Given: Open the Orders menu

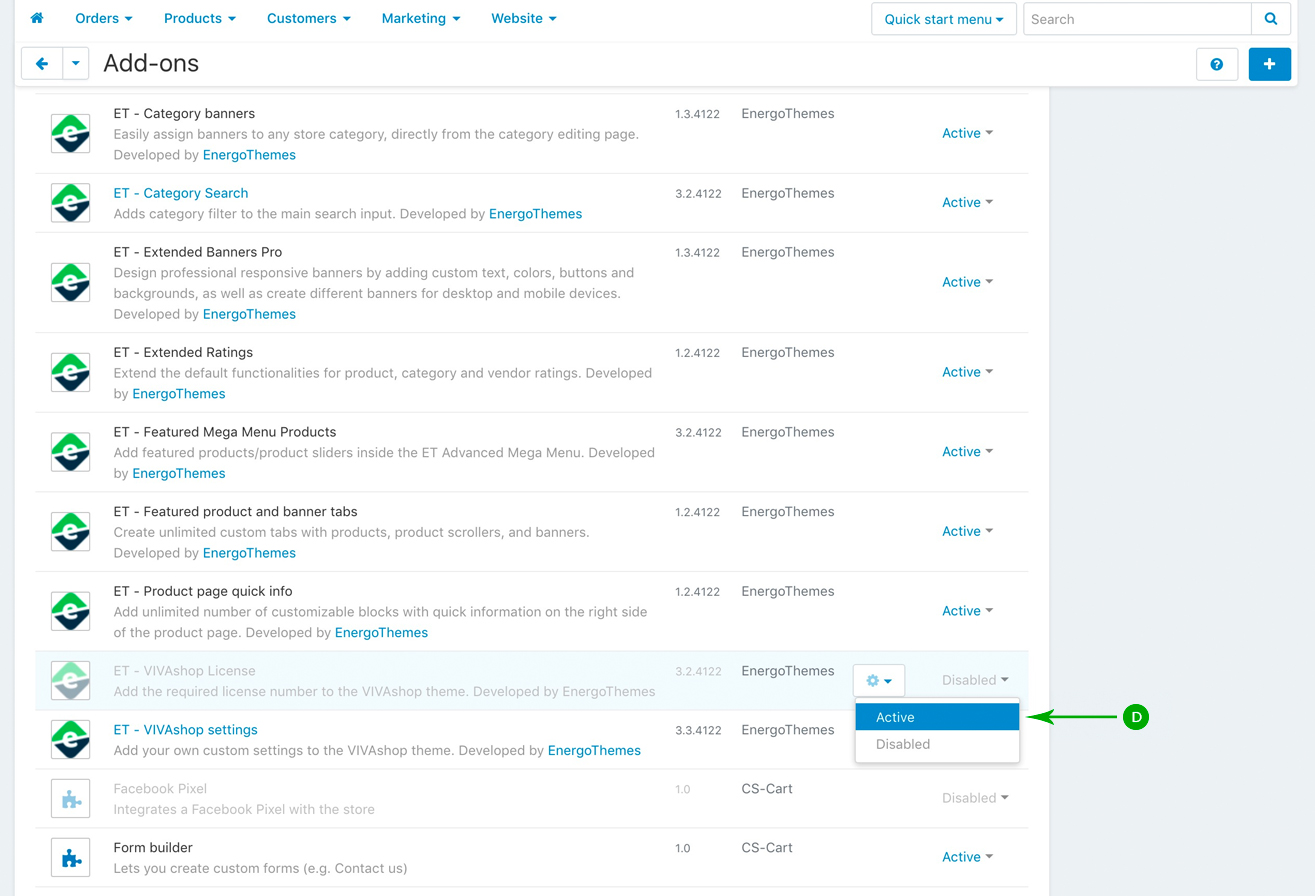Looking at the screenshot, I should (x=104, y=18).
